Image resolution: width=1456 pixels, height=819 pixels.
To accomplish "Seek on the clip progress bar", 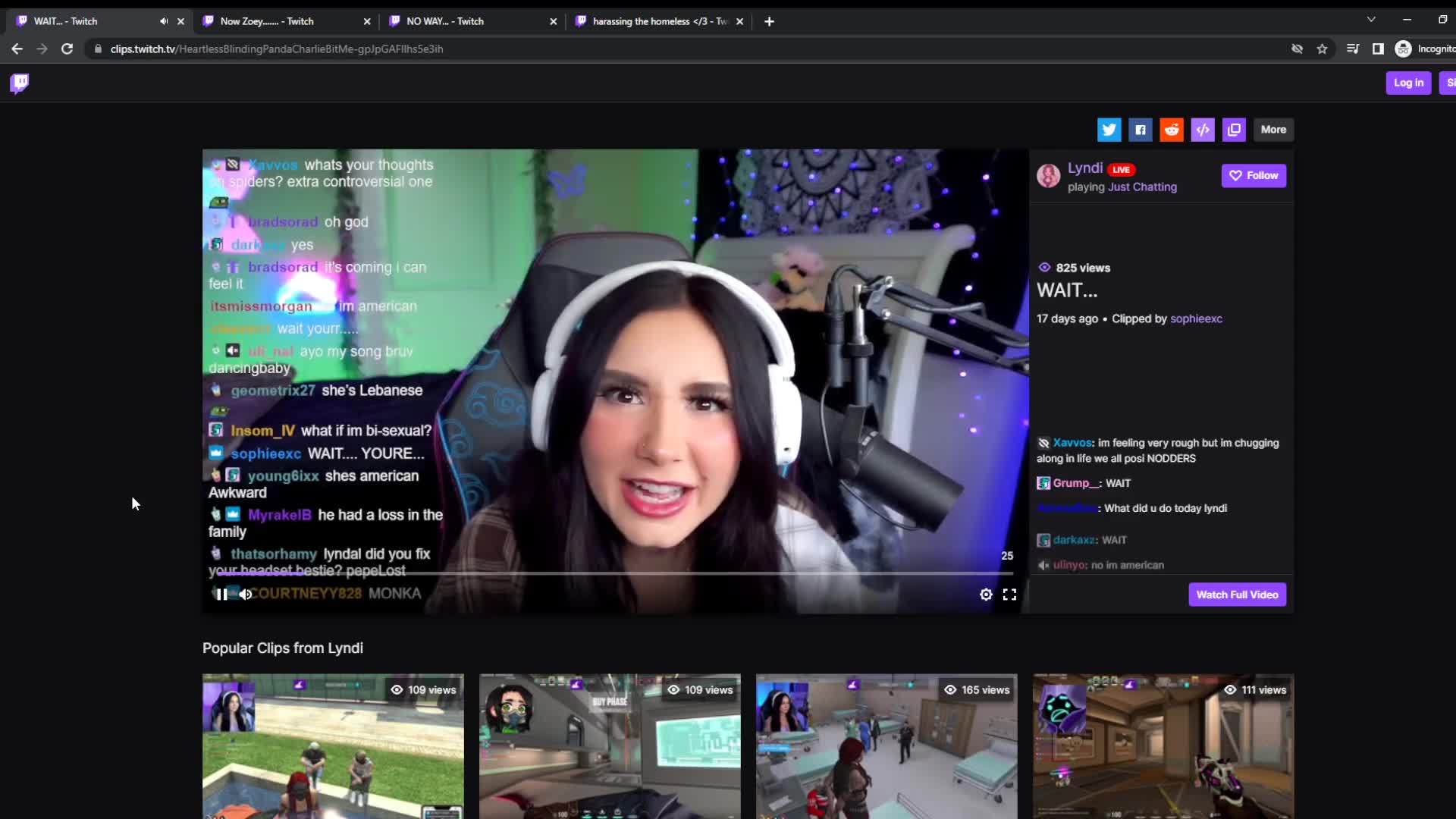I will [x=615, y=573].
